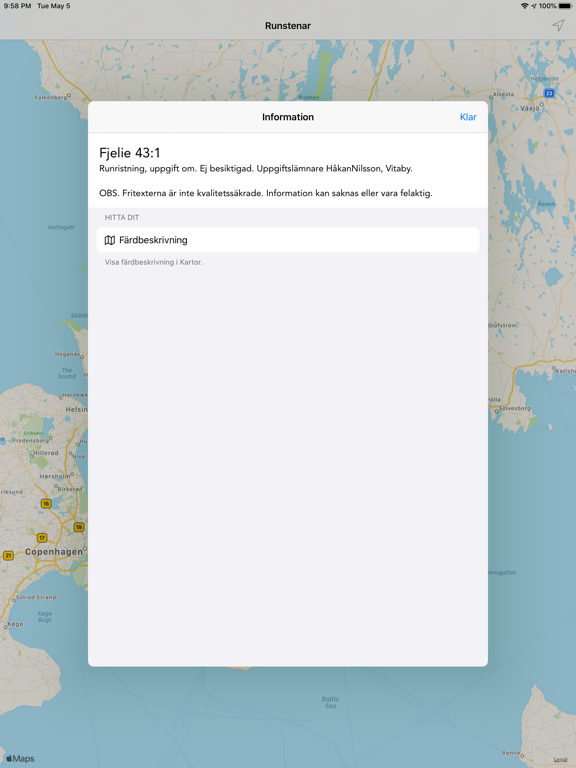576x768 pixels.
Task: Click the Växjö label on the map
Action: [x=529, y=108]
